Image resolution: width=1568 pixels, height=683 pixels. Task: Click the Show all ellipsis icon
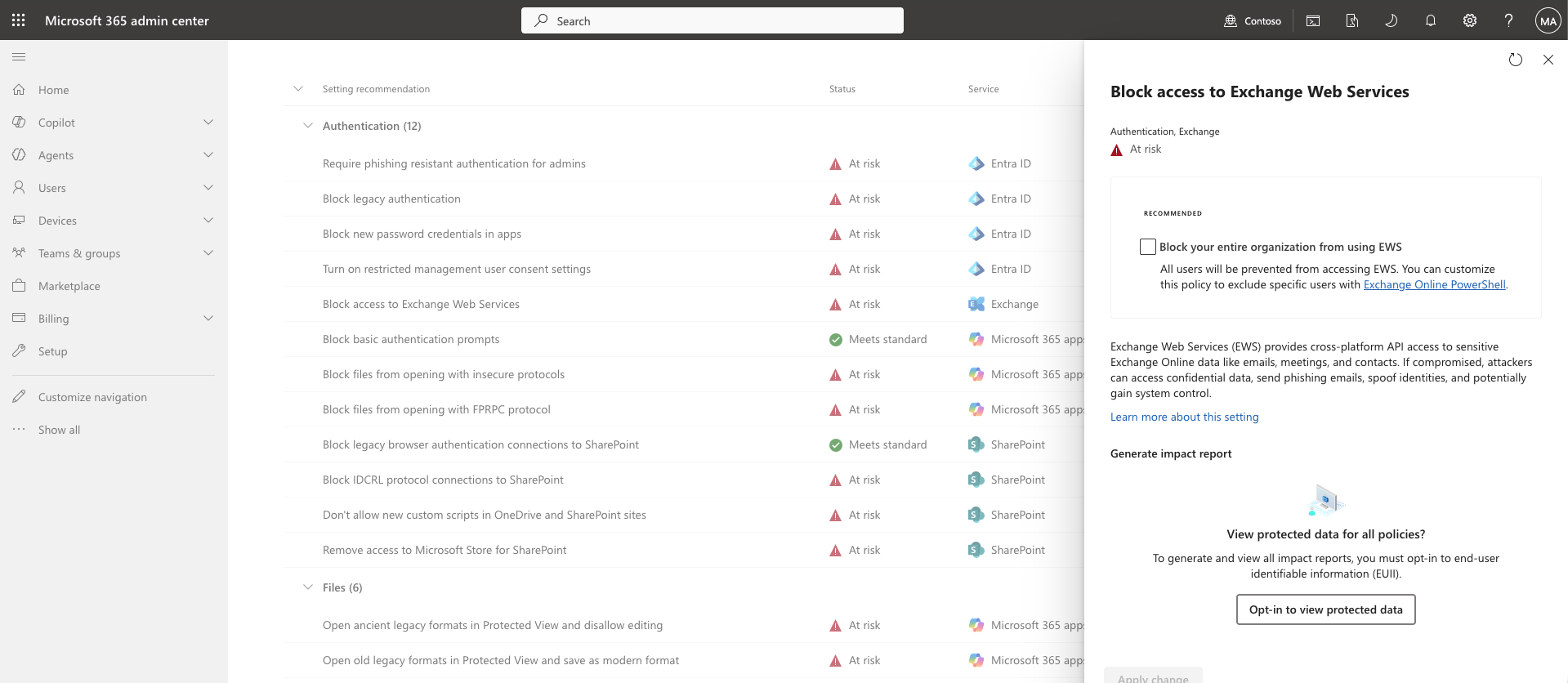(x=19, y=430)
